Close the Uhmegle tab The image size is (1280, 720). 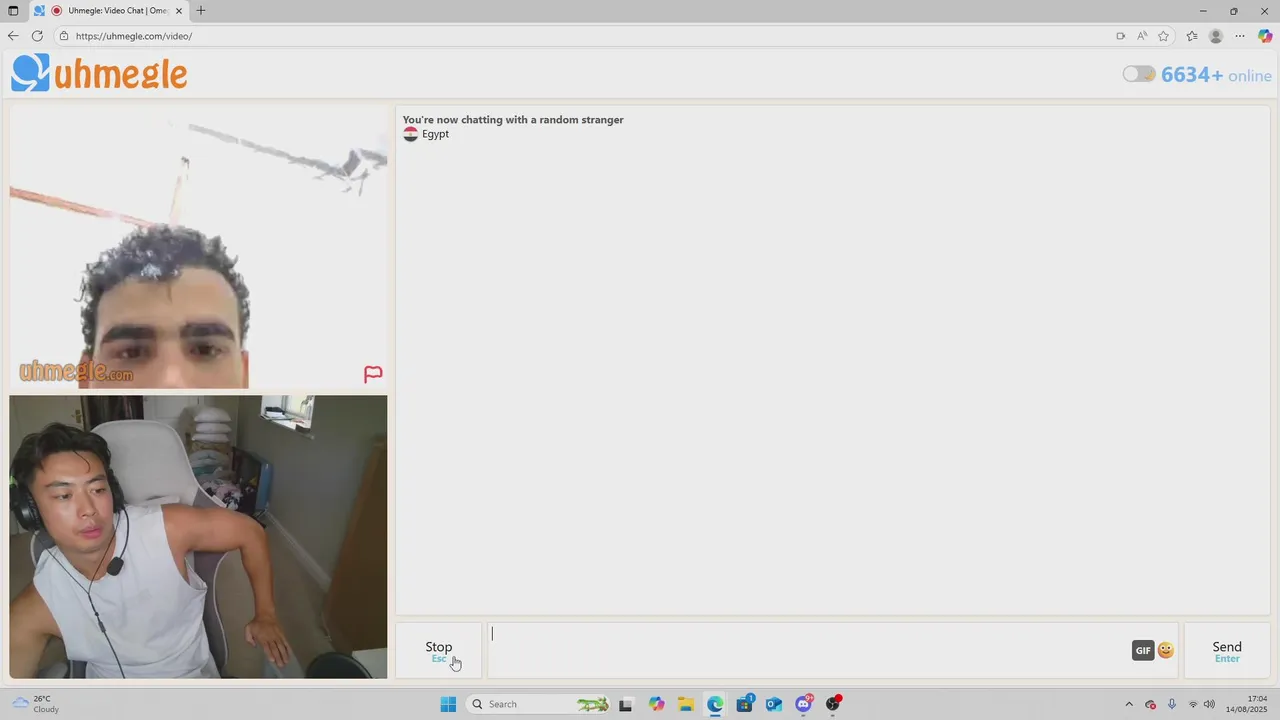point(179,10)
